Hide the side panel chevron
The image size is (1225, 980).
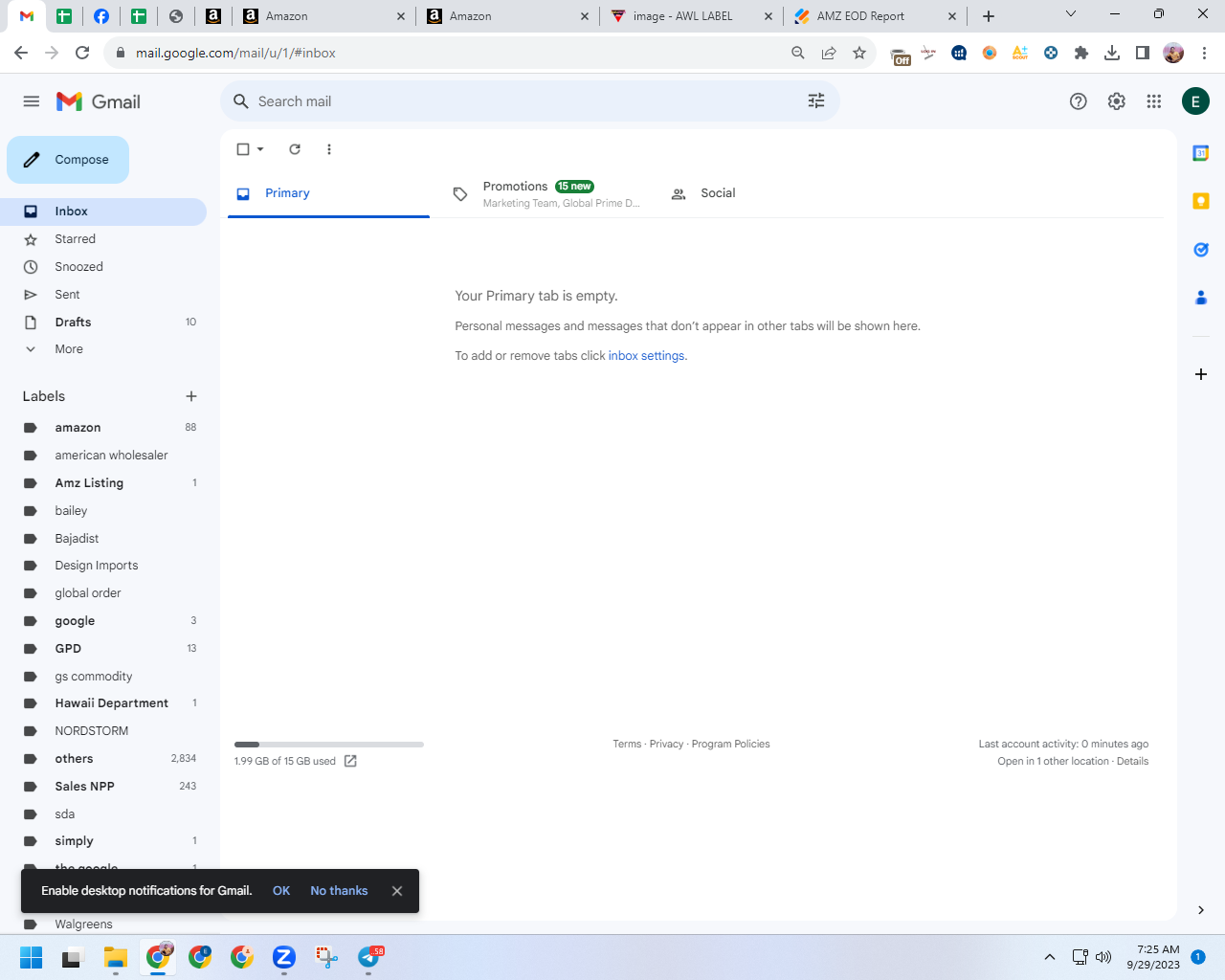(x=1201, y=910)
